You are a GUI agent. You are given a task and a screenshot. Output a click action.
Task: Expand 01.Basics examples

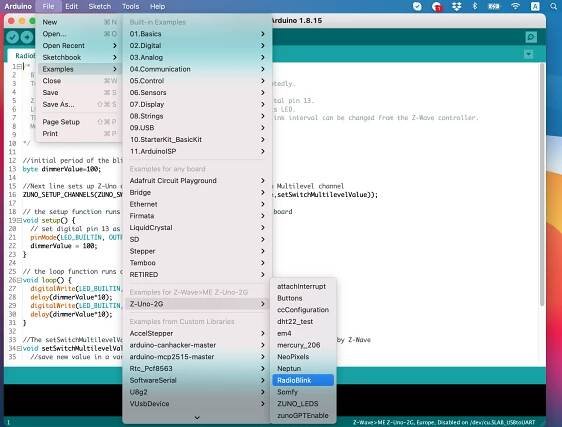pyautogui.click(x=197, y=34)
